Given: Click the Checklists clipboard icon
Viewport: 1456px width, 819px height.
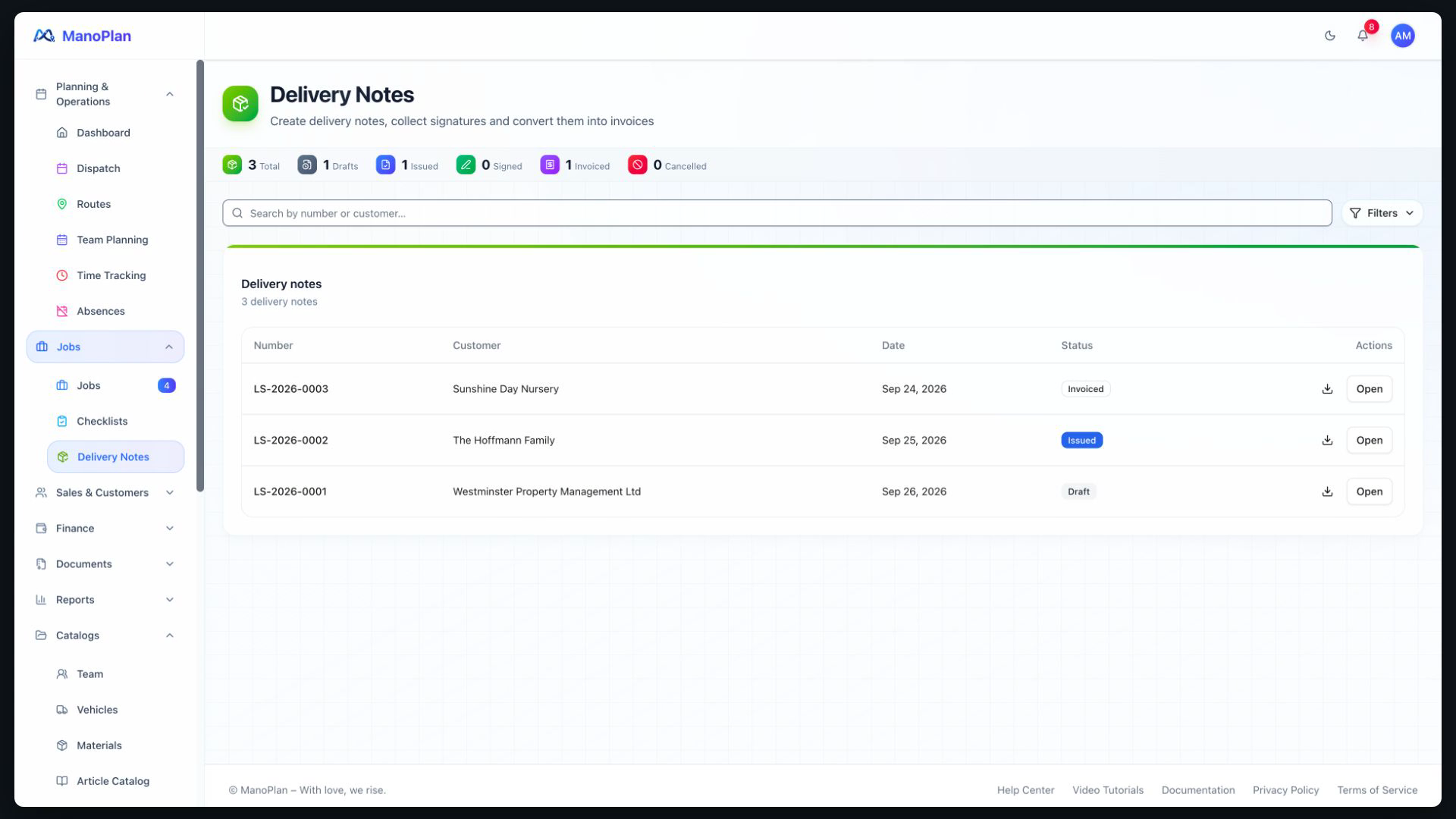Looking at the screenshot, I should tap(62, 421).
